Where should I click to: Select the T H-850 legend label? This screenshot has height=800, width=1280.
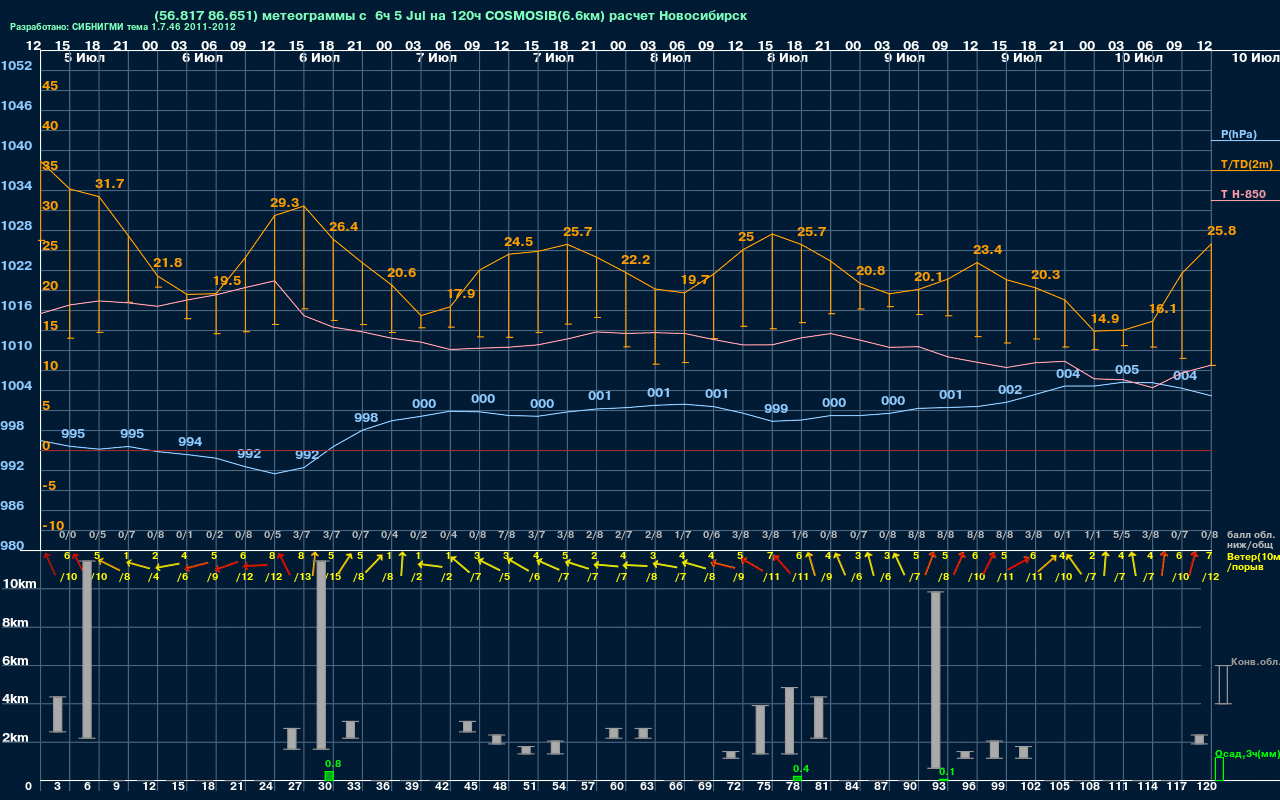(x=1243, y=194)
